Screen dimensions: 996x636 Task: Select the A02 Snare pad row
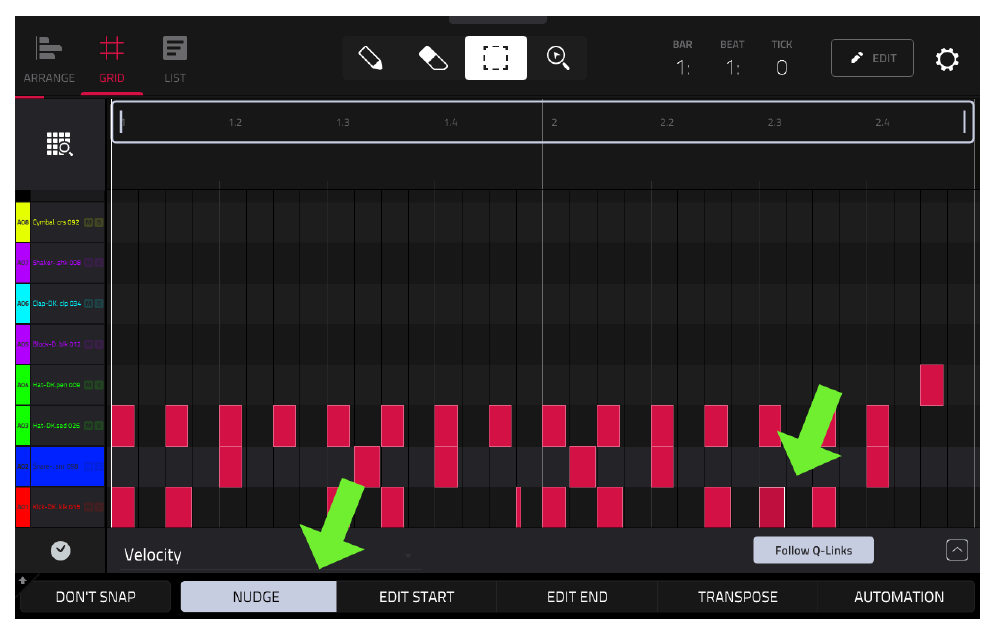pos(60,466)
